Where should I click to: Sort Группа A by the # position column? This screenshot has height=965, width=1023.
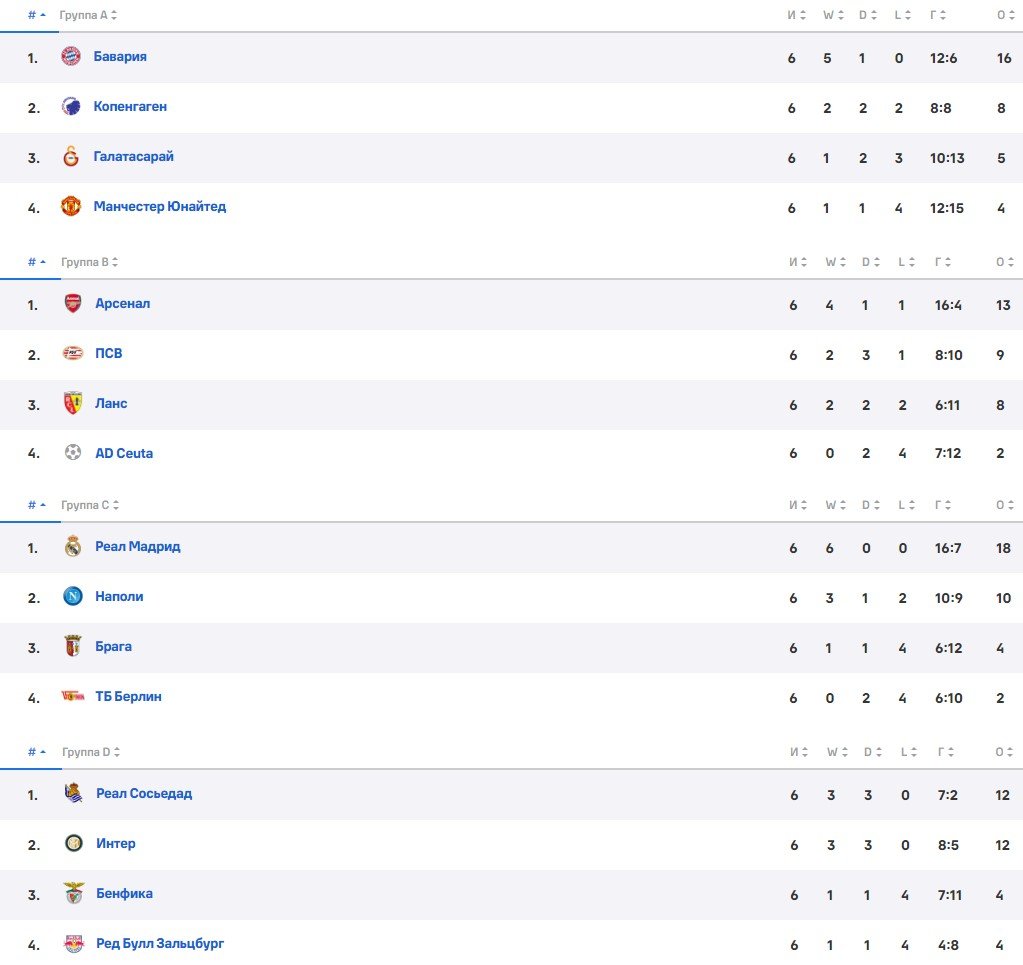point(36,16)
